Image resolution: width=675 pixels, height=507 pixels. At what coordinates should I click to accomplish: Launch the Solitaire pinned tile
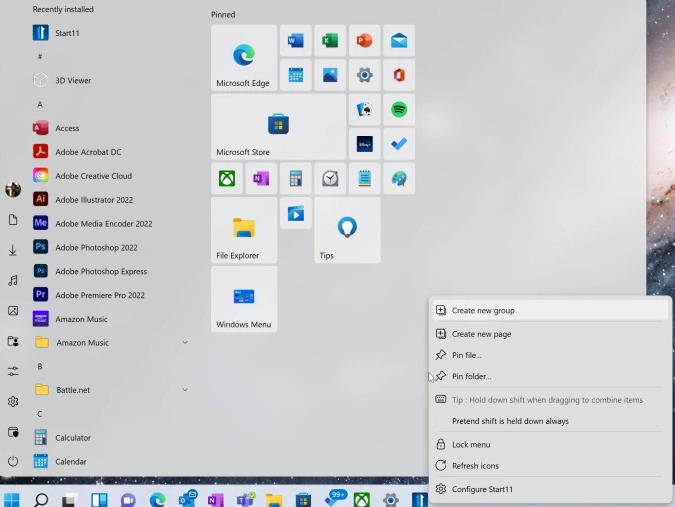[x=365, y=109]
